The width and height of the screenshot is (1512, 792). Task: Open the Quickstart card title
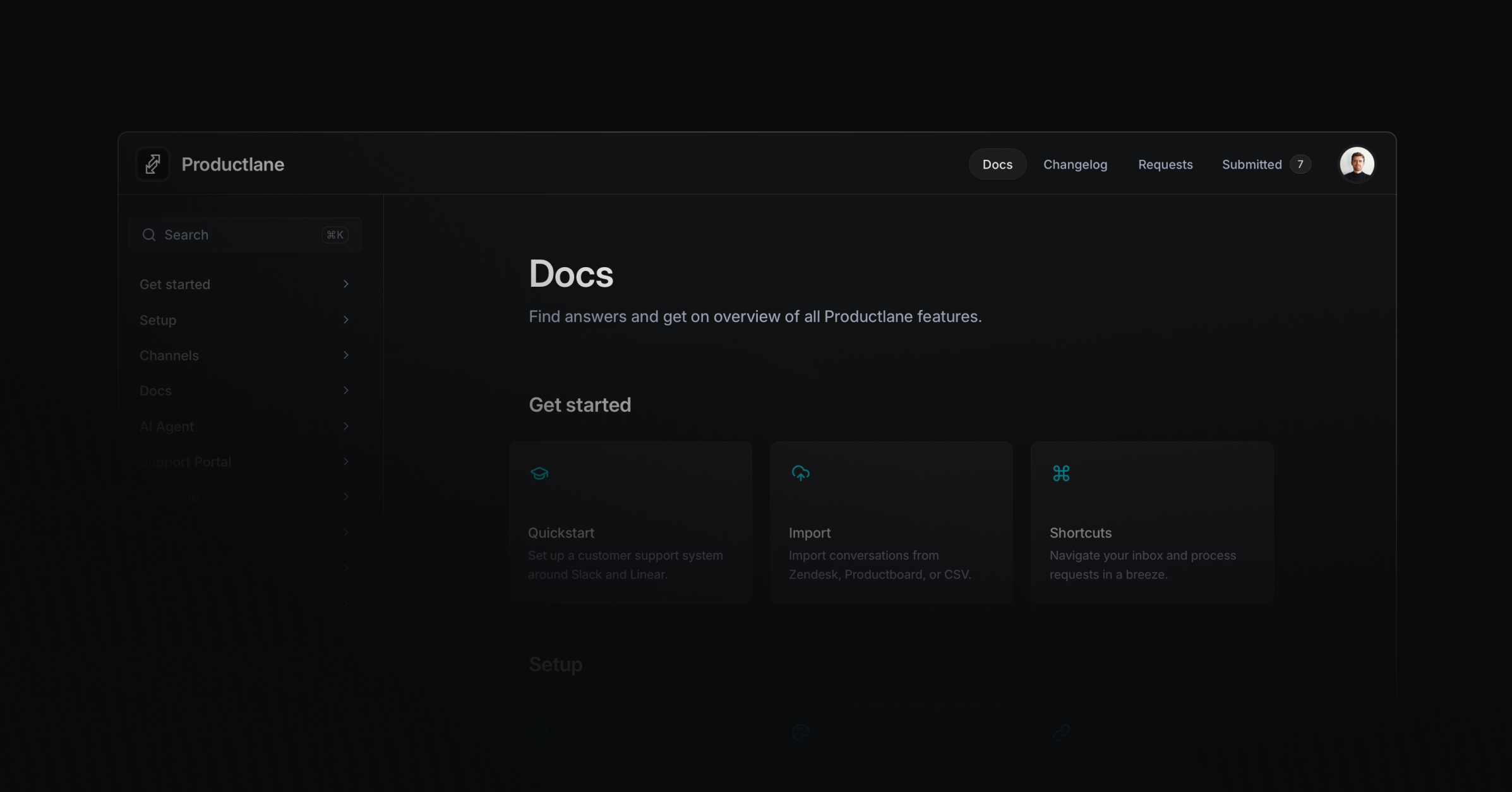(x=561, y=532)
